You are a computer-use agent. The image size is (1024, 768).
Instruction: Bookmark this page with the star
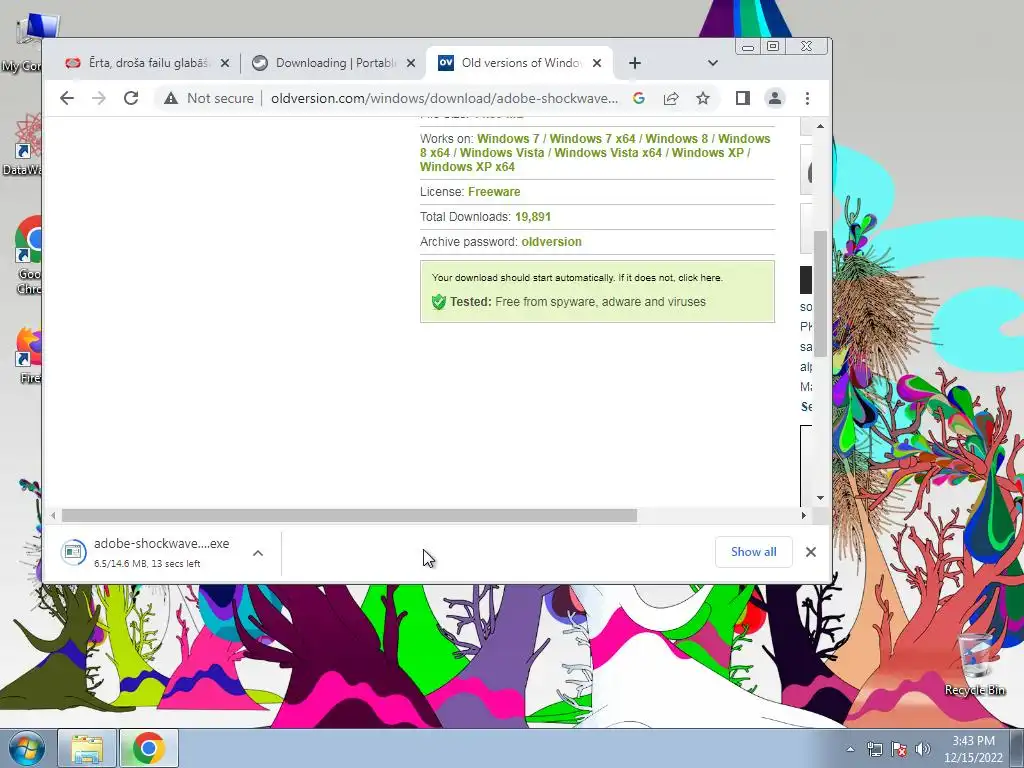[703, 98]
